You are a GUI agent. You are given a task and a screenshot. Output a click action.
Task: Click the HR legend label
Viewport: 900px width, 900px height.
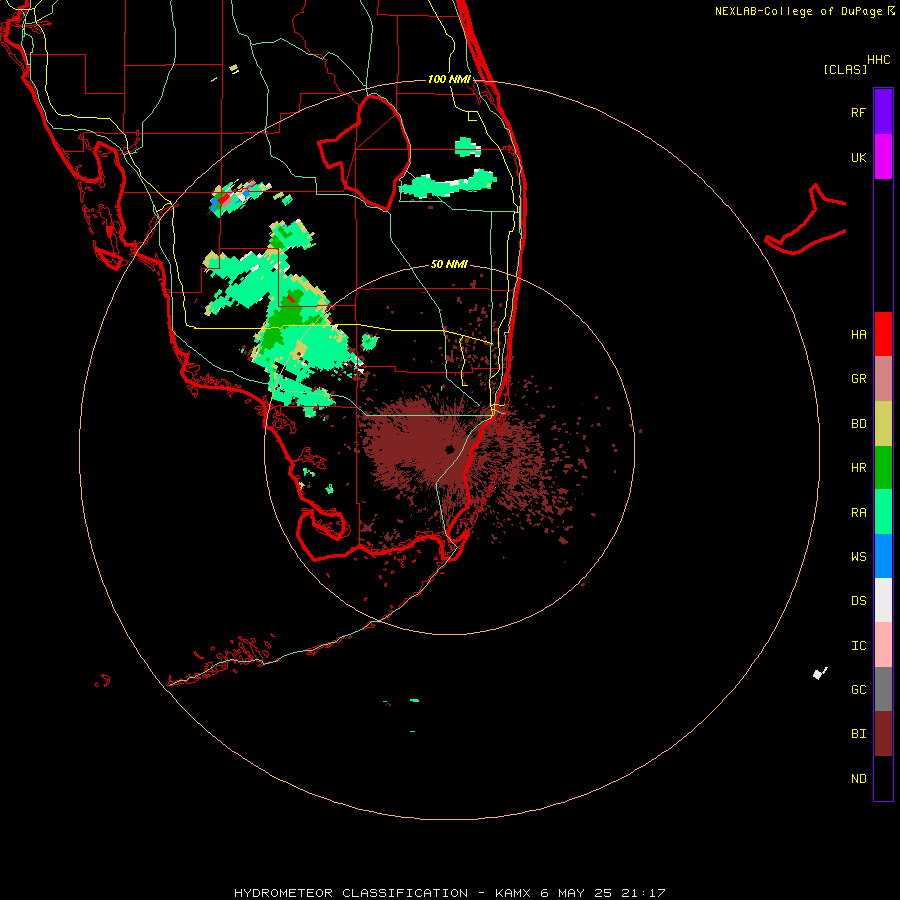click(x=858, y=468)
